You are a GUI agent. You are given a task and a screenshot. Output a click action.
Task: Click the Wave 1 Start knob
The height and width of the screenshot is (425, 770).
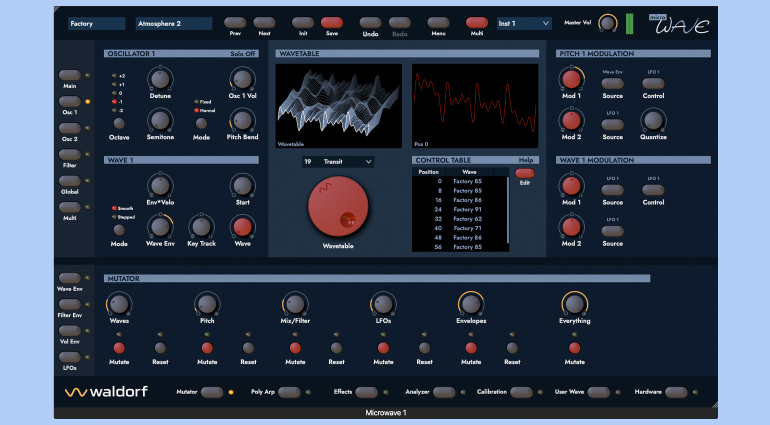point(242,186)
